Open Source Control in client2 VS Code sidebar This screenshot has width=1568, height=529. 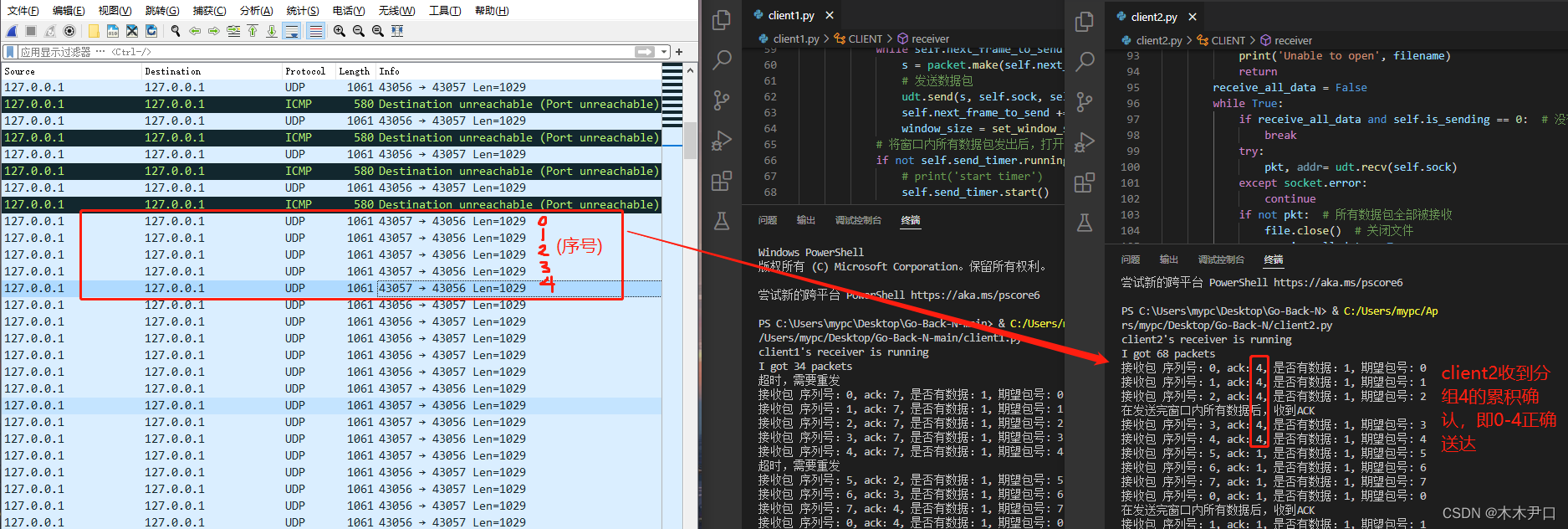[1085, 102]
